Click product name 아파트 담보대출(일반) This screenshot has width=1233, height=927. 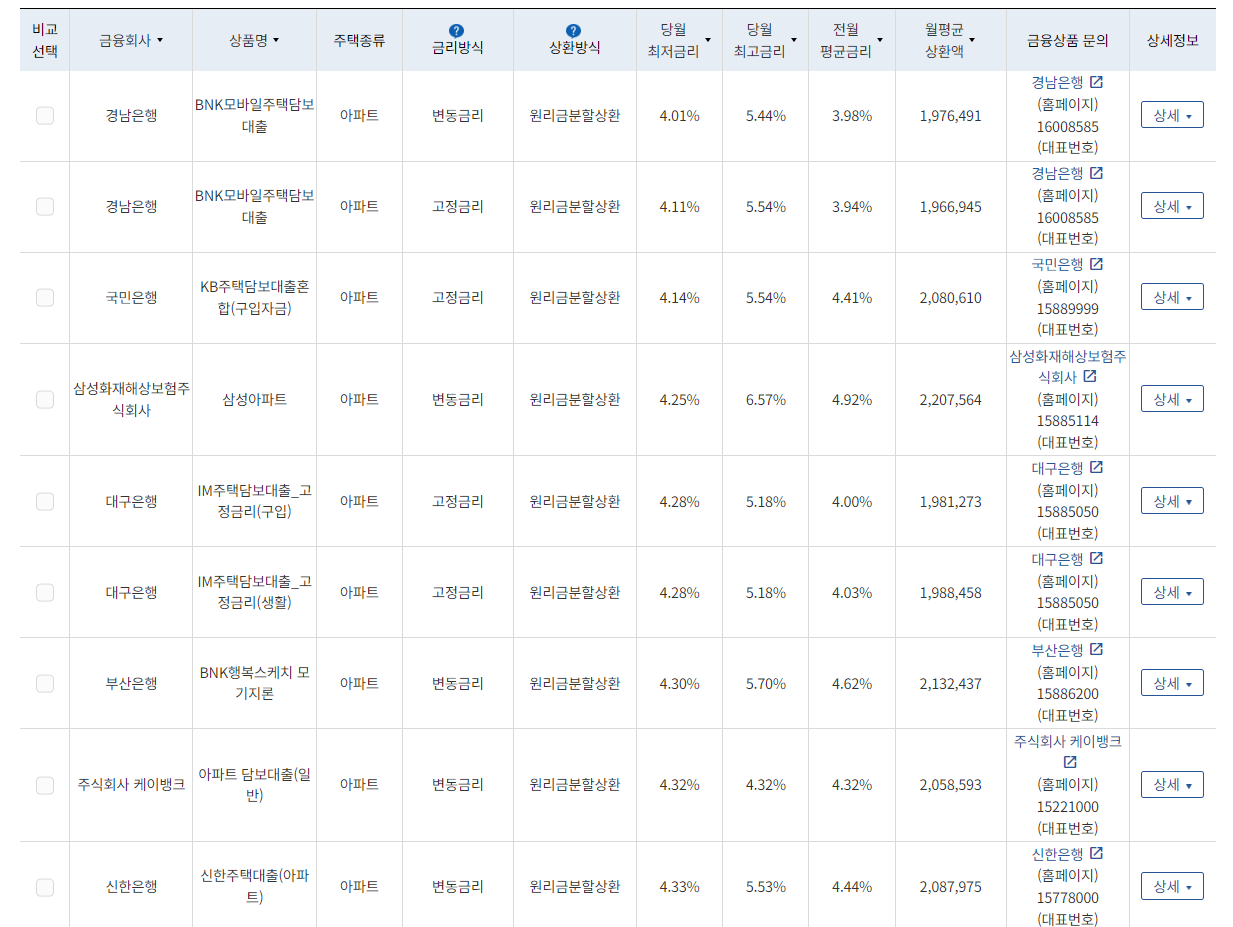tap(254, 786)
